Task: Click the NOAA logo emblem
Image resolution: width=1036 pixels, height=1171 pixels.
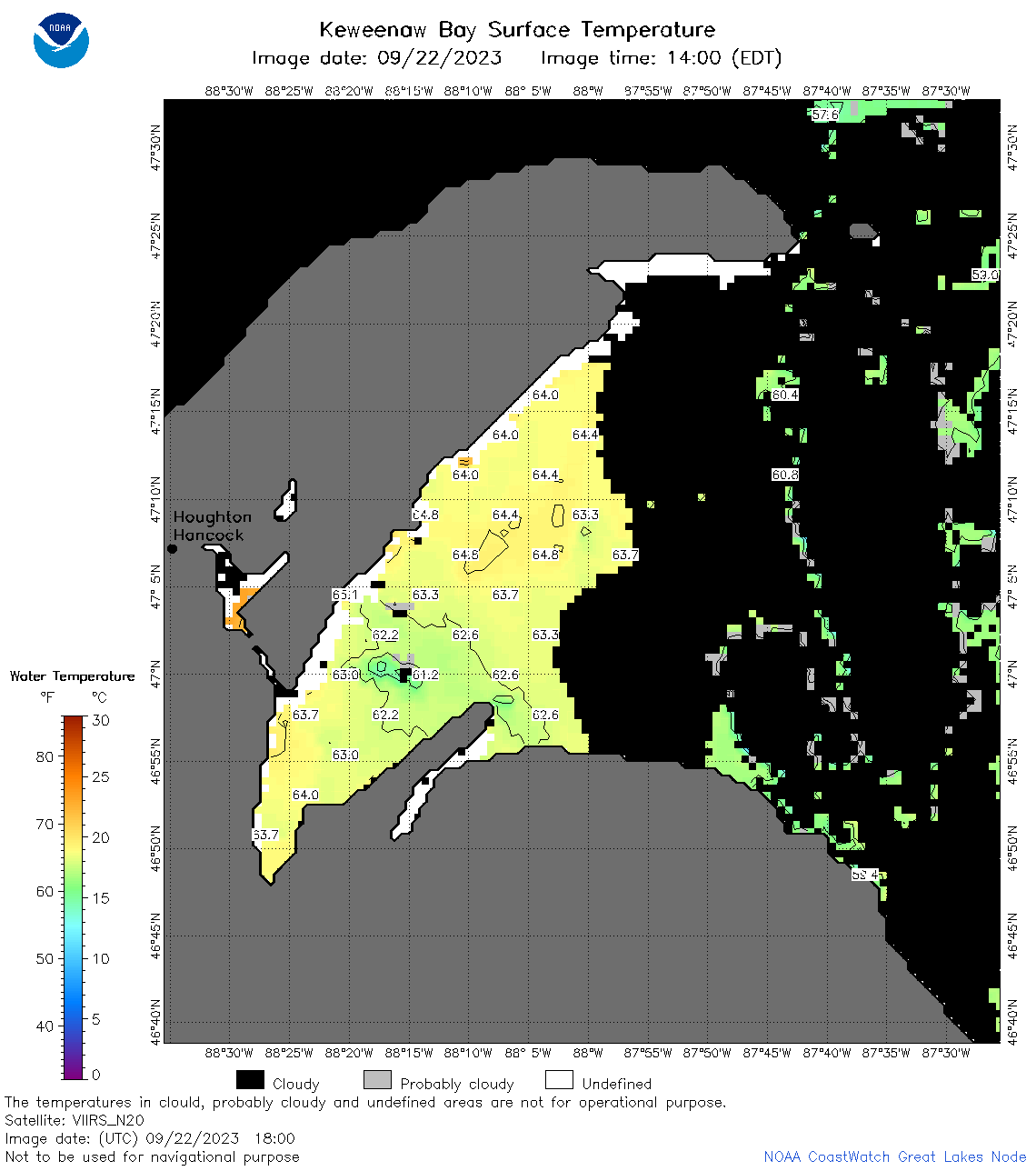Action: pyautogui.click(x=61, y=40)
